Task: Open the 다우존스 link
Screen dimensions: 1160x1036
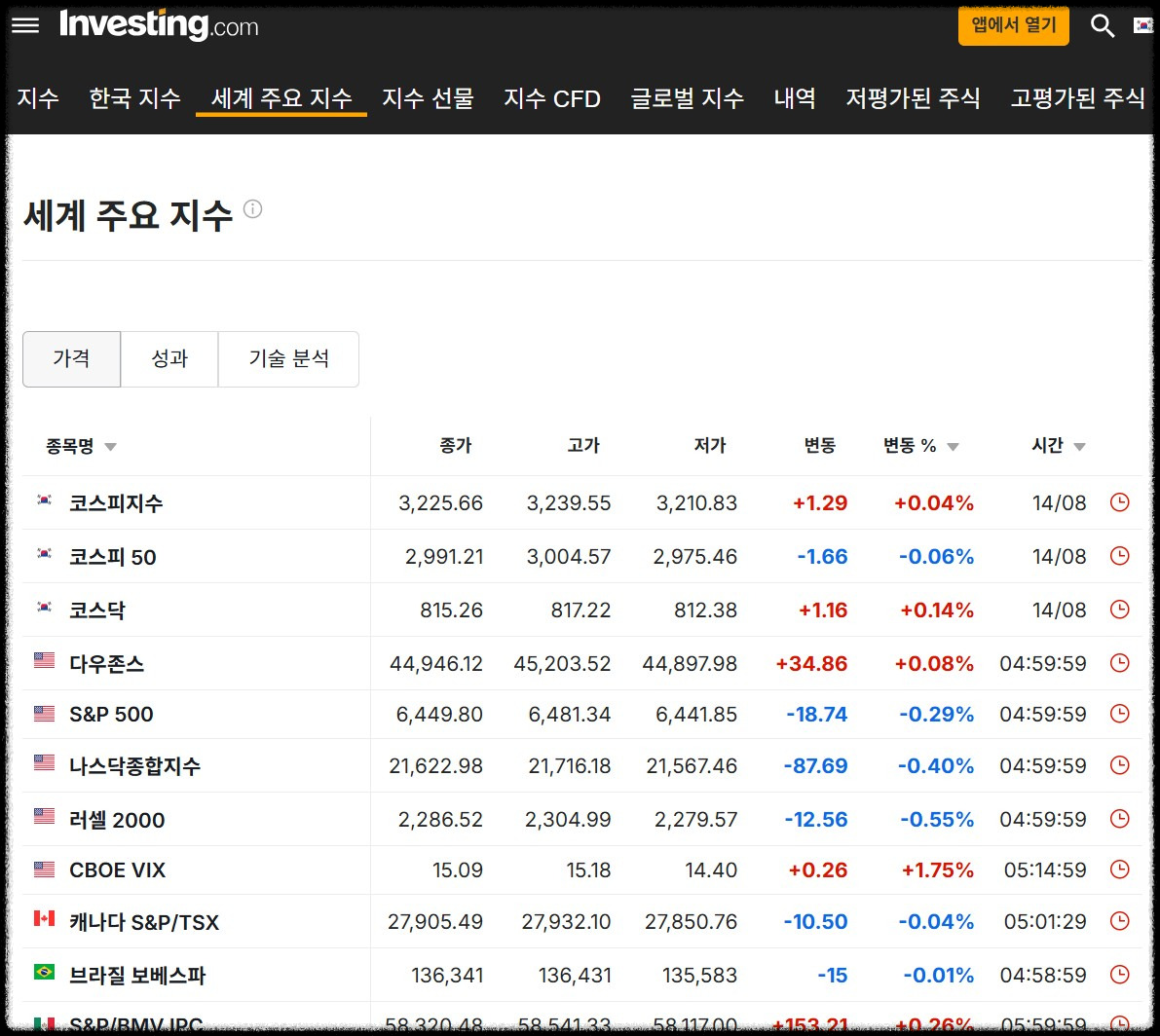Action: [106, 663]
